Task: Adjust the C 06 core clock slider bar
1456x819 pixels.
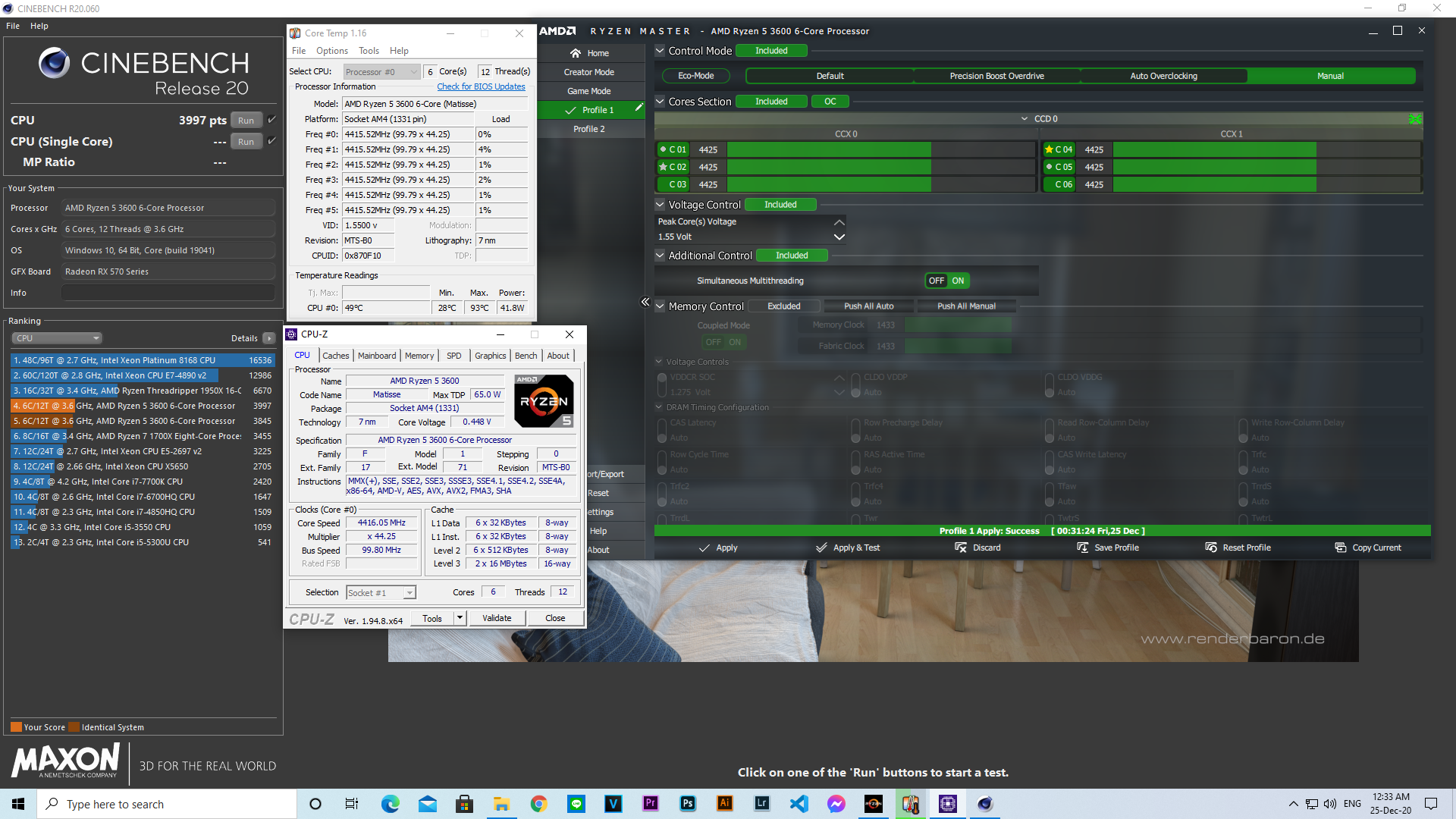Action: tap(1266, 184)
